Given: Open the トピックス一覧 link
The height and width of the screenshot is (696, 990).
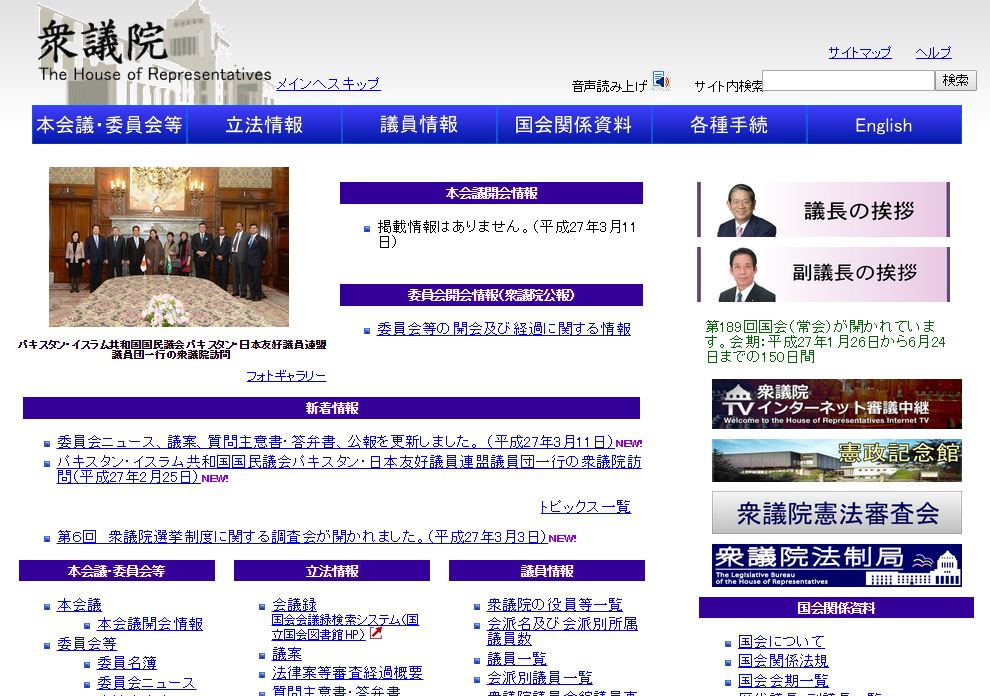Looking at the screenshot, I should [585, 507].
